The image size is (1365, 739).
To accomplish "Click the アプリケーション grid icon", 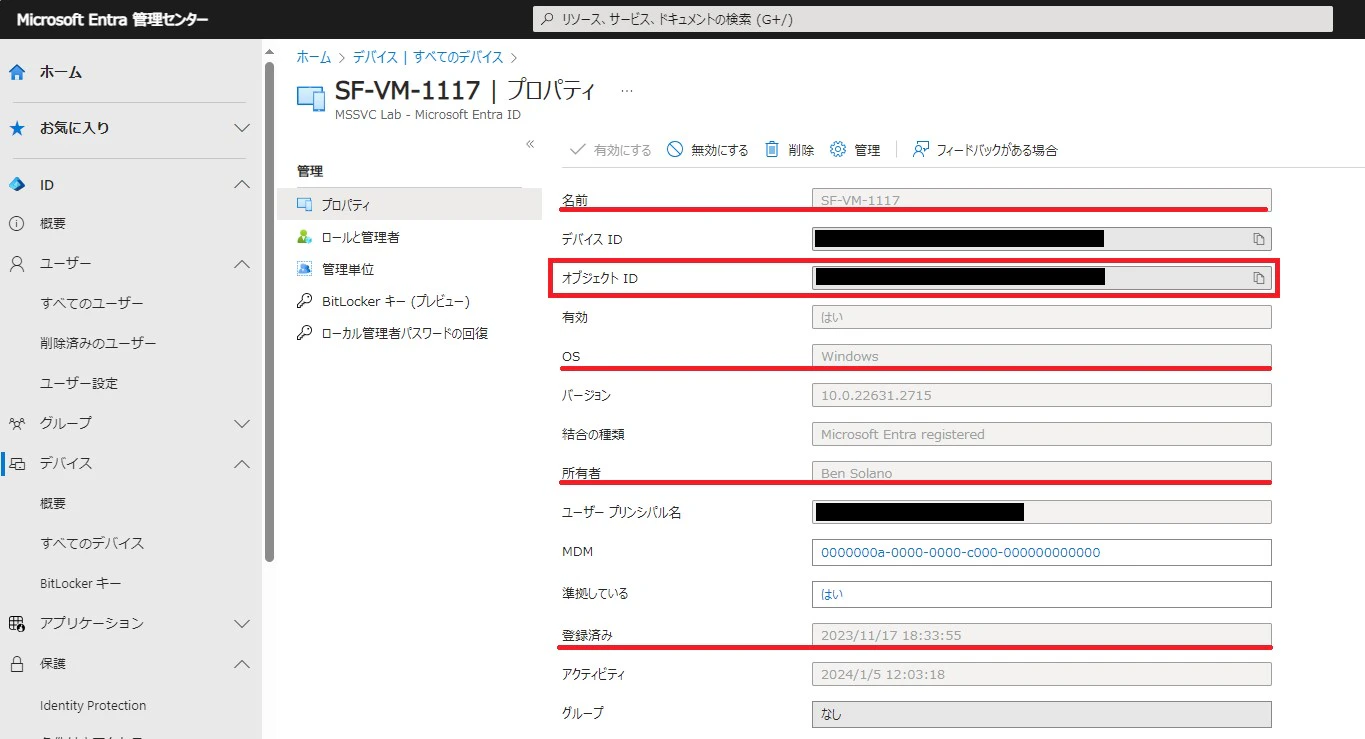I will (x=17, y=623).
